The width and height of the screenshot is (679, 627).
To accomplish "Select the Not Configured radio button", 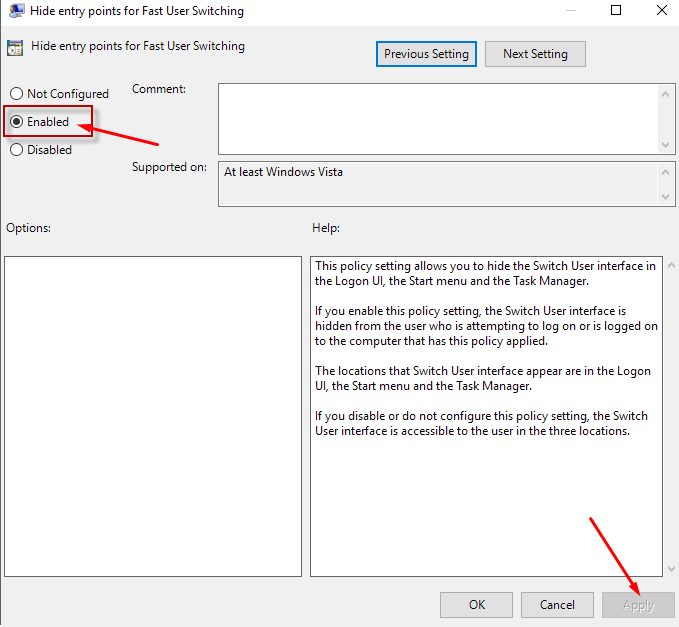I will (x=16, y=94).
